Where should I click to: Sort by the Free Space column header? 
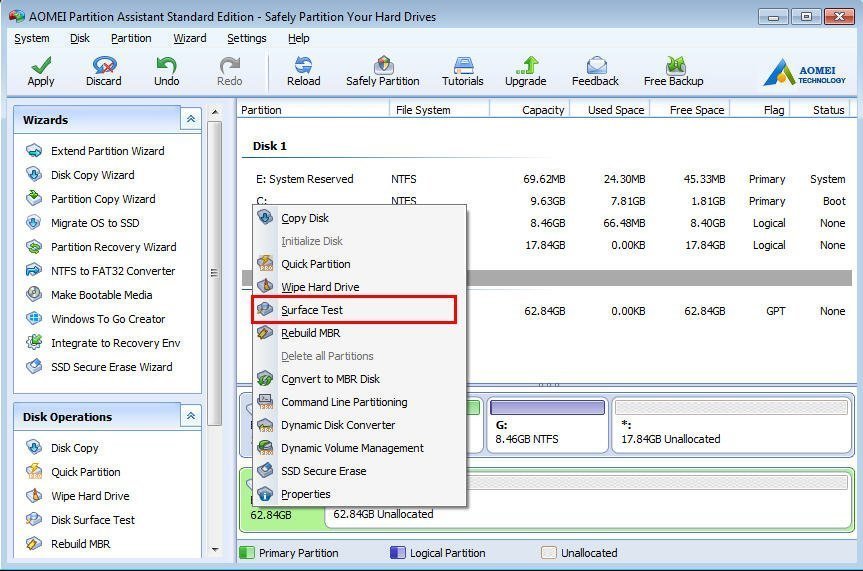pyautogui.click(x=690, y=110)
